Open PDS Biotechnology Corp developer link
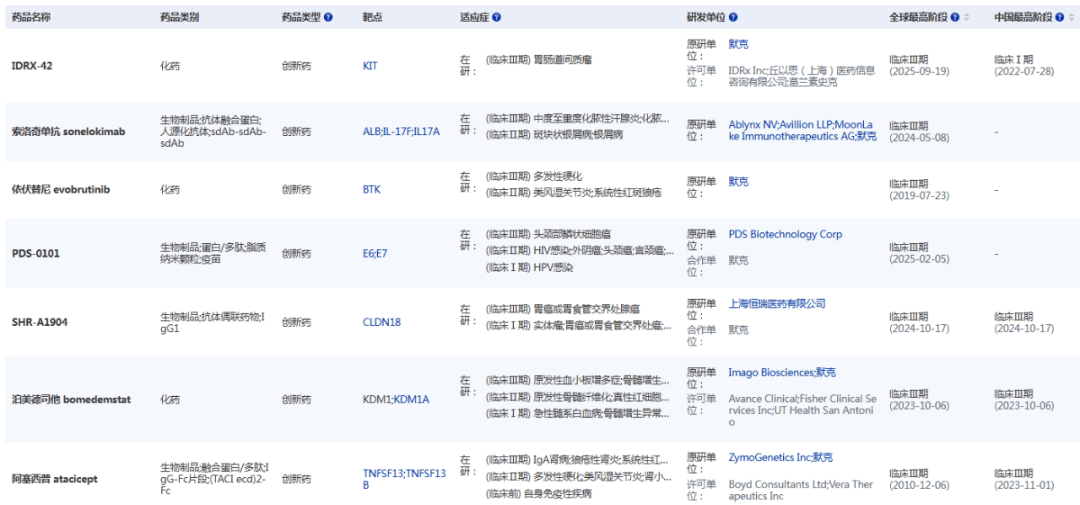 click(785, 234)
